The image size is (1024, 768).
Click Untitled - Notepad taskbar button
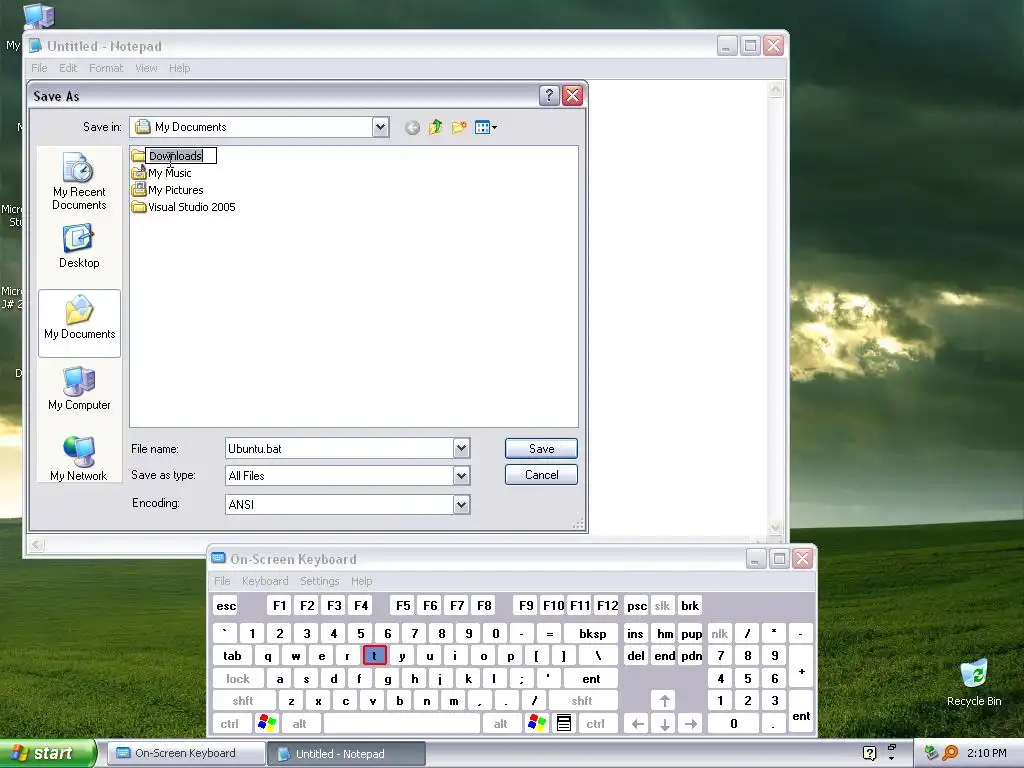tap(346, 753)
